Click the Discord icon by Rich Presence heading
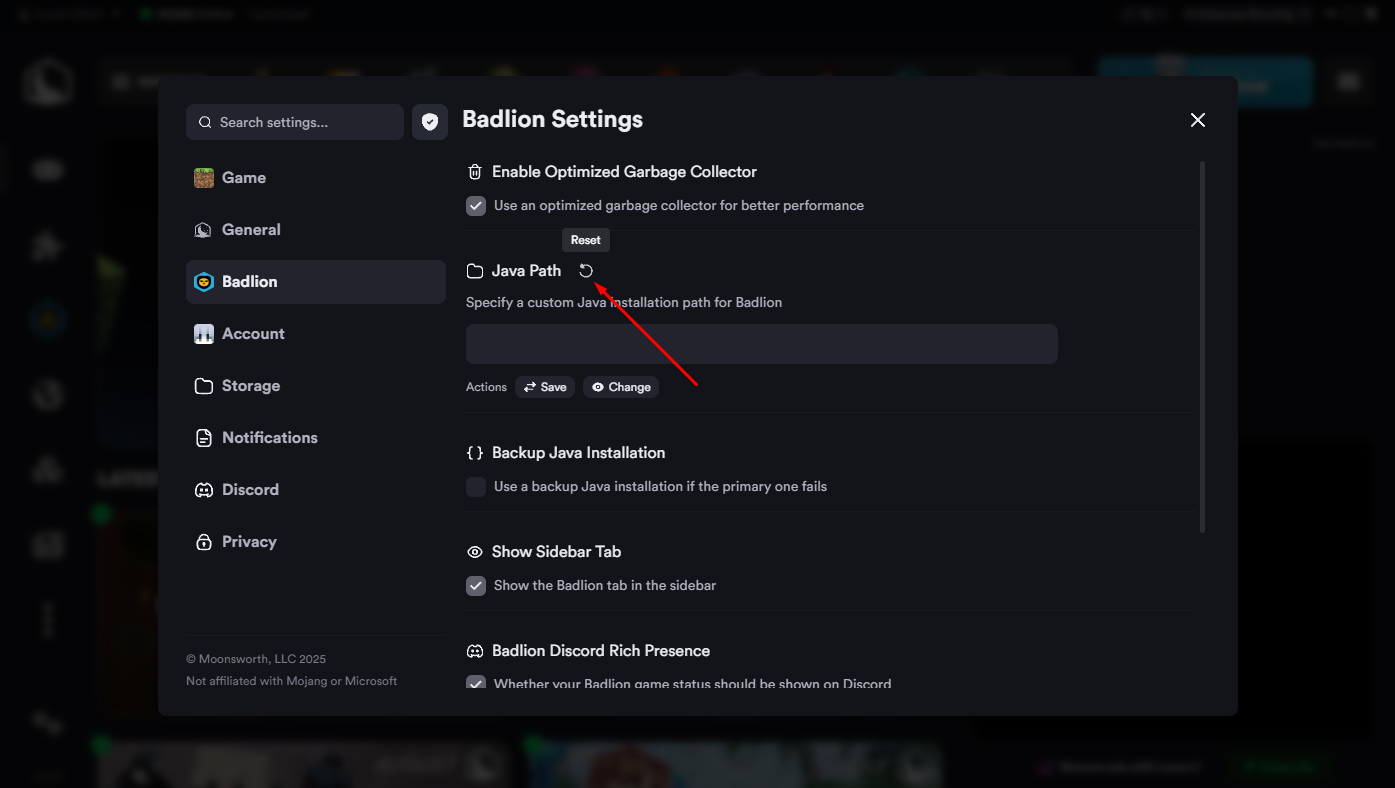The image size is (1395, 788). [475, 651]
